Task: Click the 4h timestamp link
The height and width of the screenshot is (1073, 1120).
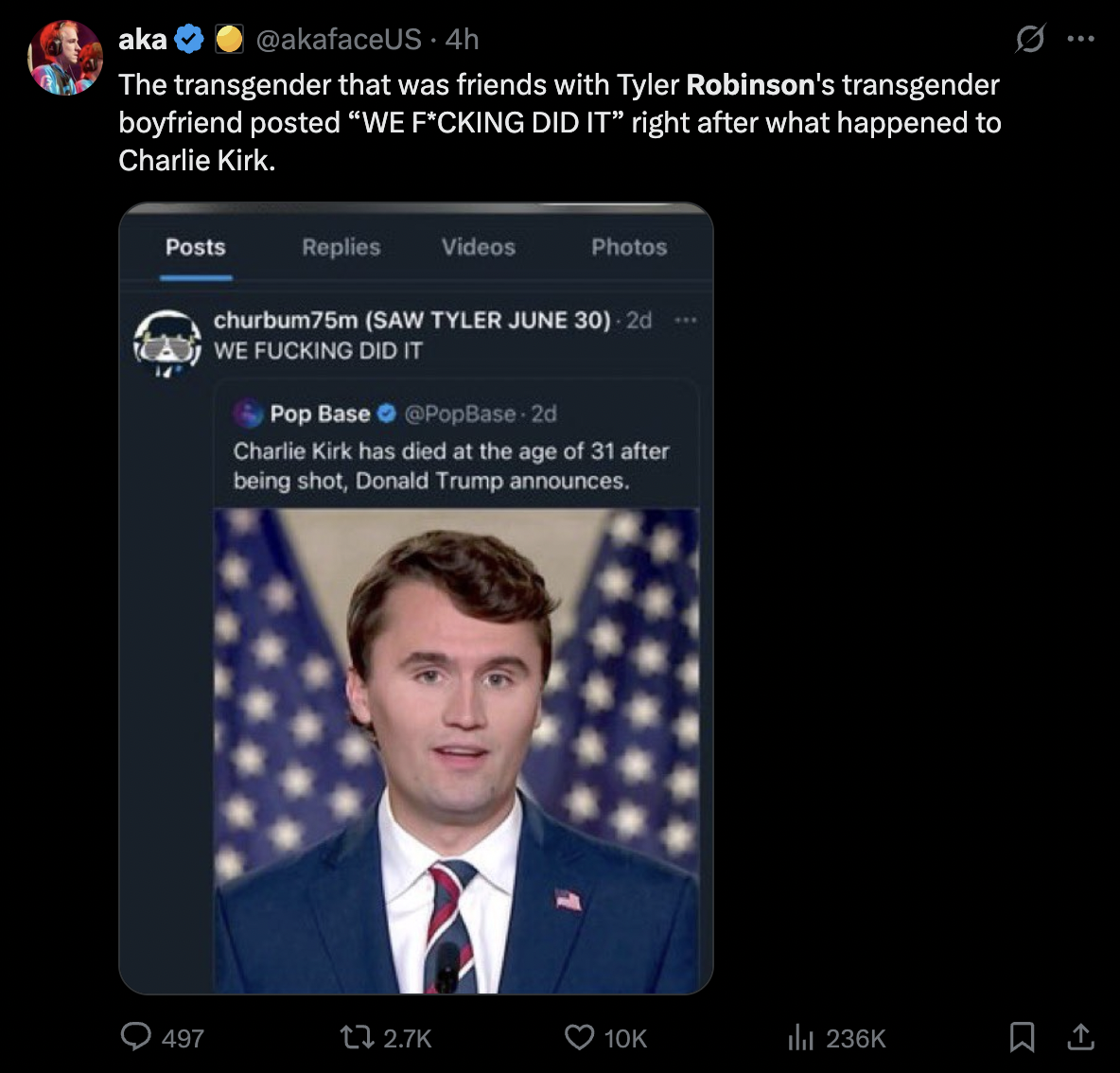Action: click(x=463, y=39)
